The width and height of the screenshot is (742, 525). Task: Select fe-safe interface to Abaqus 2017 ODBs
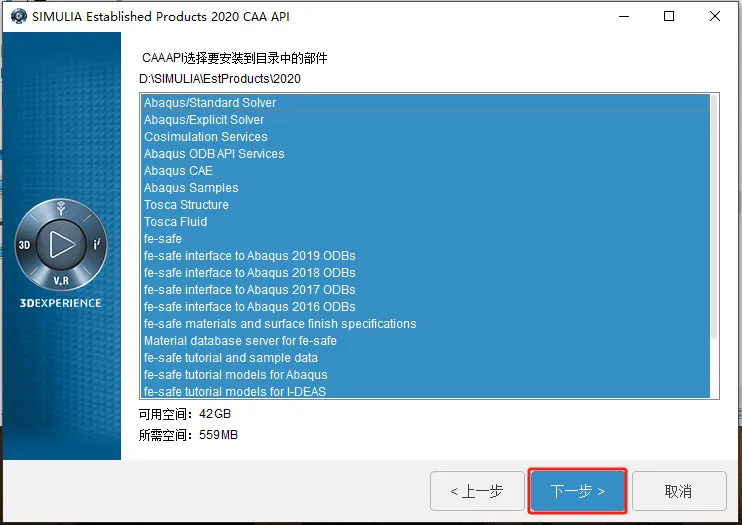coord(425,290)
